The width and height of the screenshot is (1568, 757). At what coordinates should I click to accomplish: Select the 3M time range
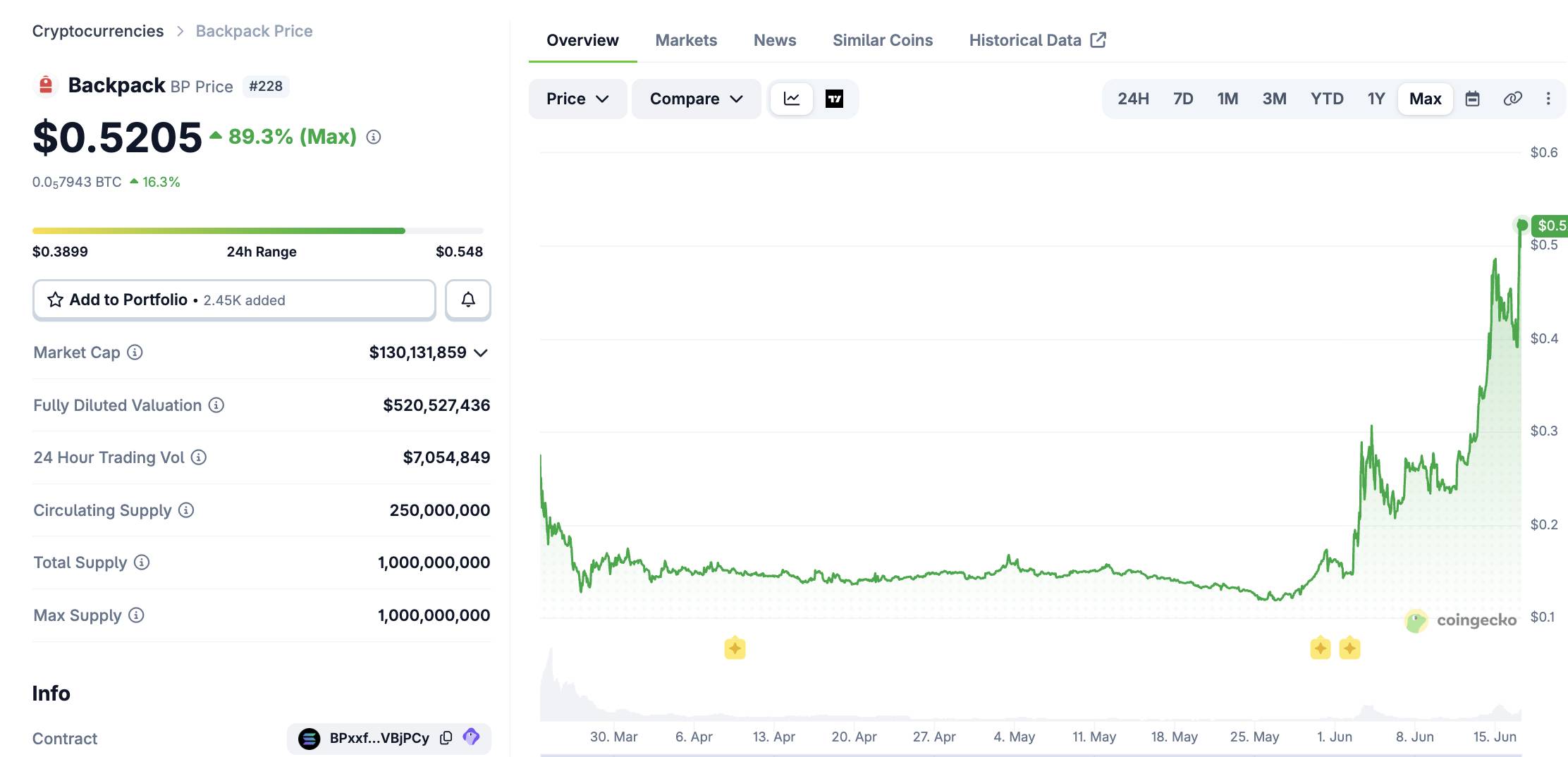(x=1274, y=99)
